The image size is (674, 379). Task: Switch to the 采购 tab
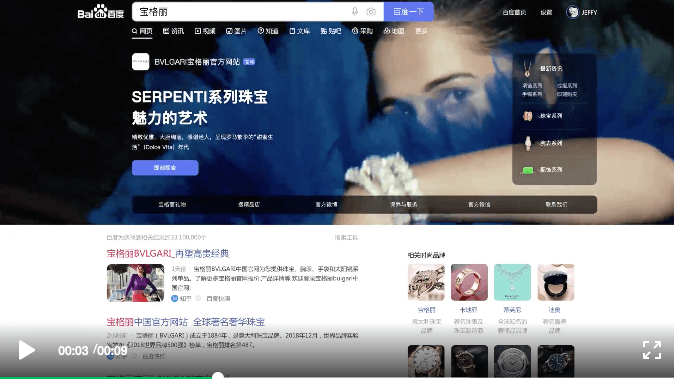[362, 31]
